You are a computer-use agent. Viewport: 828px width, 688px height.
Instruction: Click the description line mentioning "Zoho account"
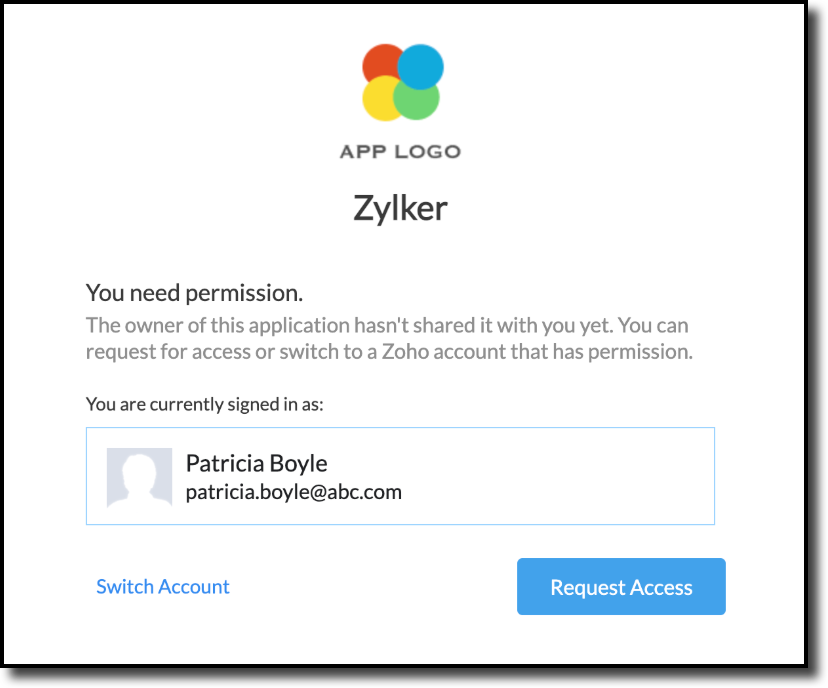click(x=389, y=351)
